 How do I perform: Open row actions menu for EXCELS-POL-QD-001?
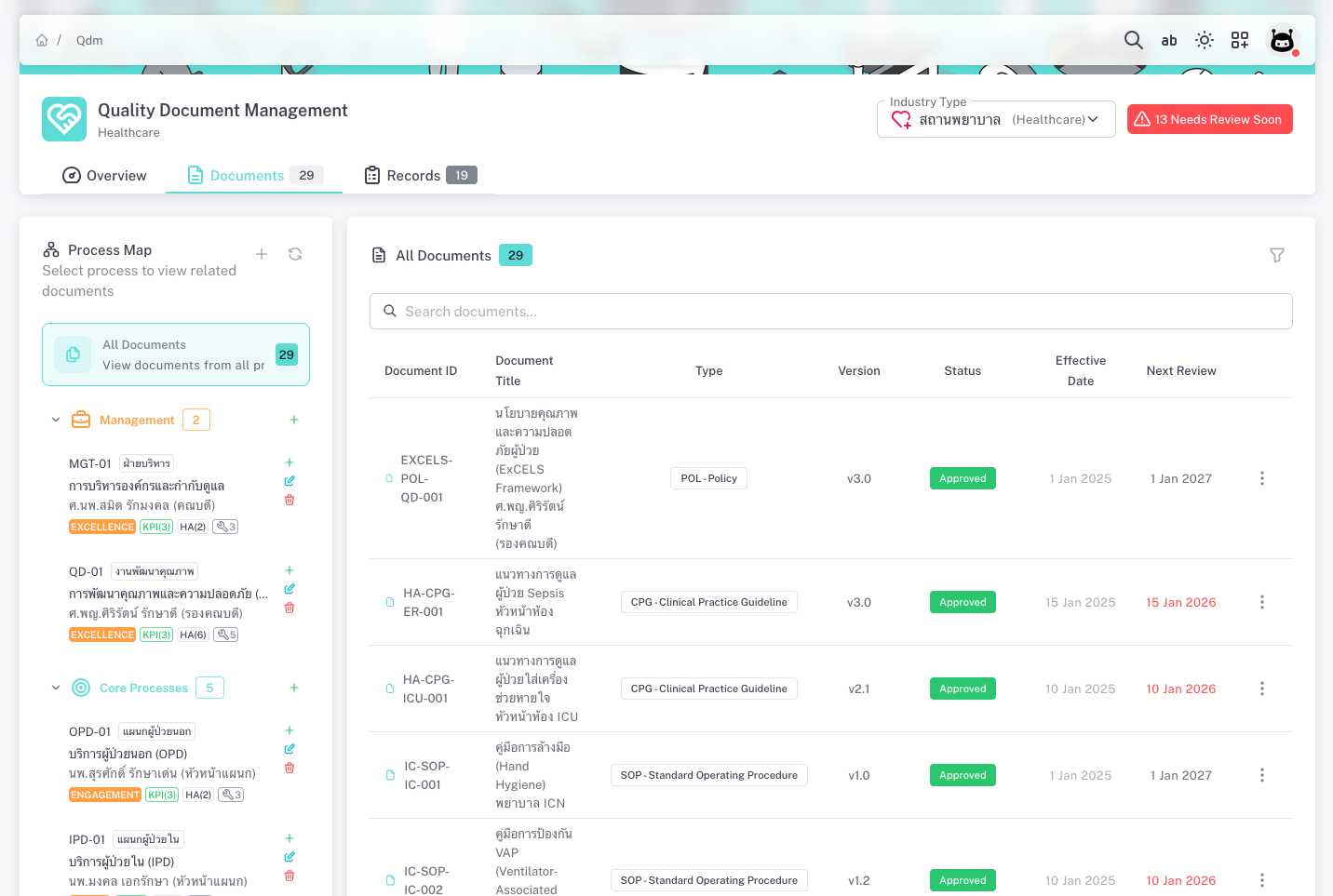[x=1261, y=478]
